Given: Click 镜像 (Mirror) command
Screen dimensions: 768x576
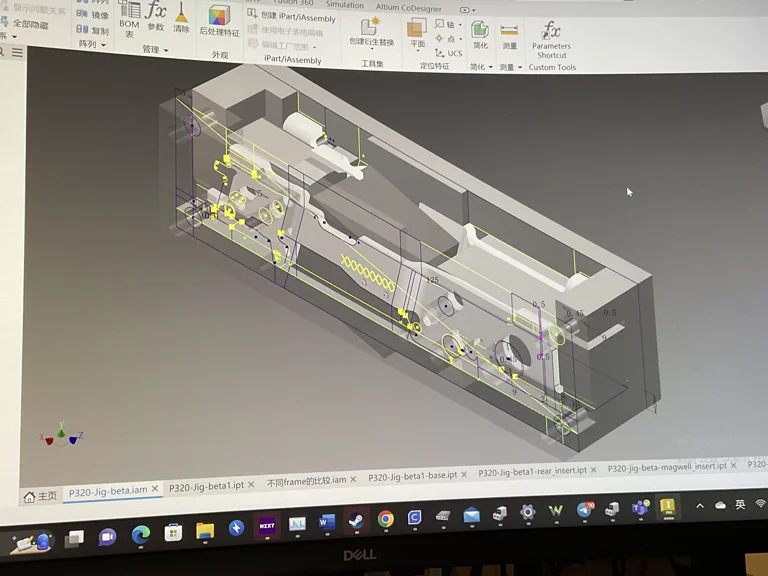Looking at the screenshot, I should pyautogui.click(x=93, y=15).
